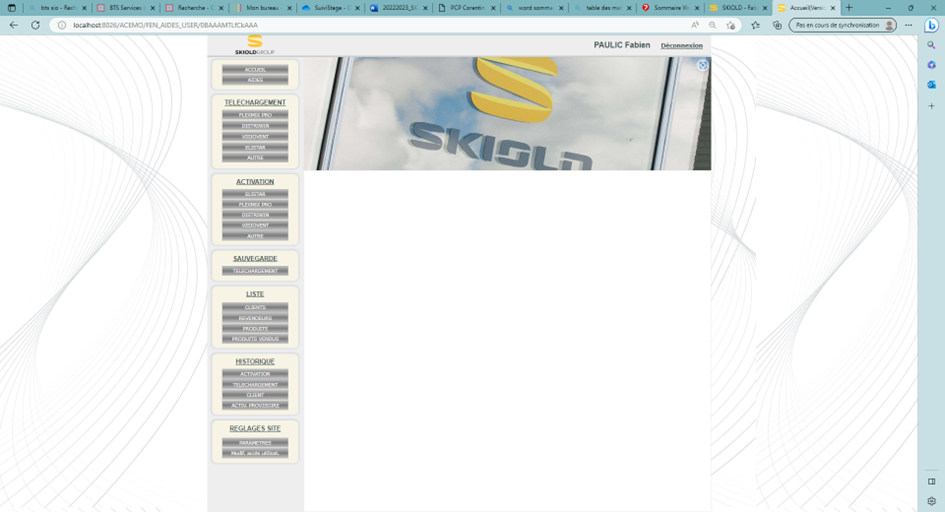Click CLIENT under HISTORIQUE

click(x=255, y=395)
